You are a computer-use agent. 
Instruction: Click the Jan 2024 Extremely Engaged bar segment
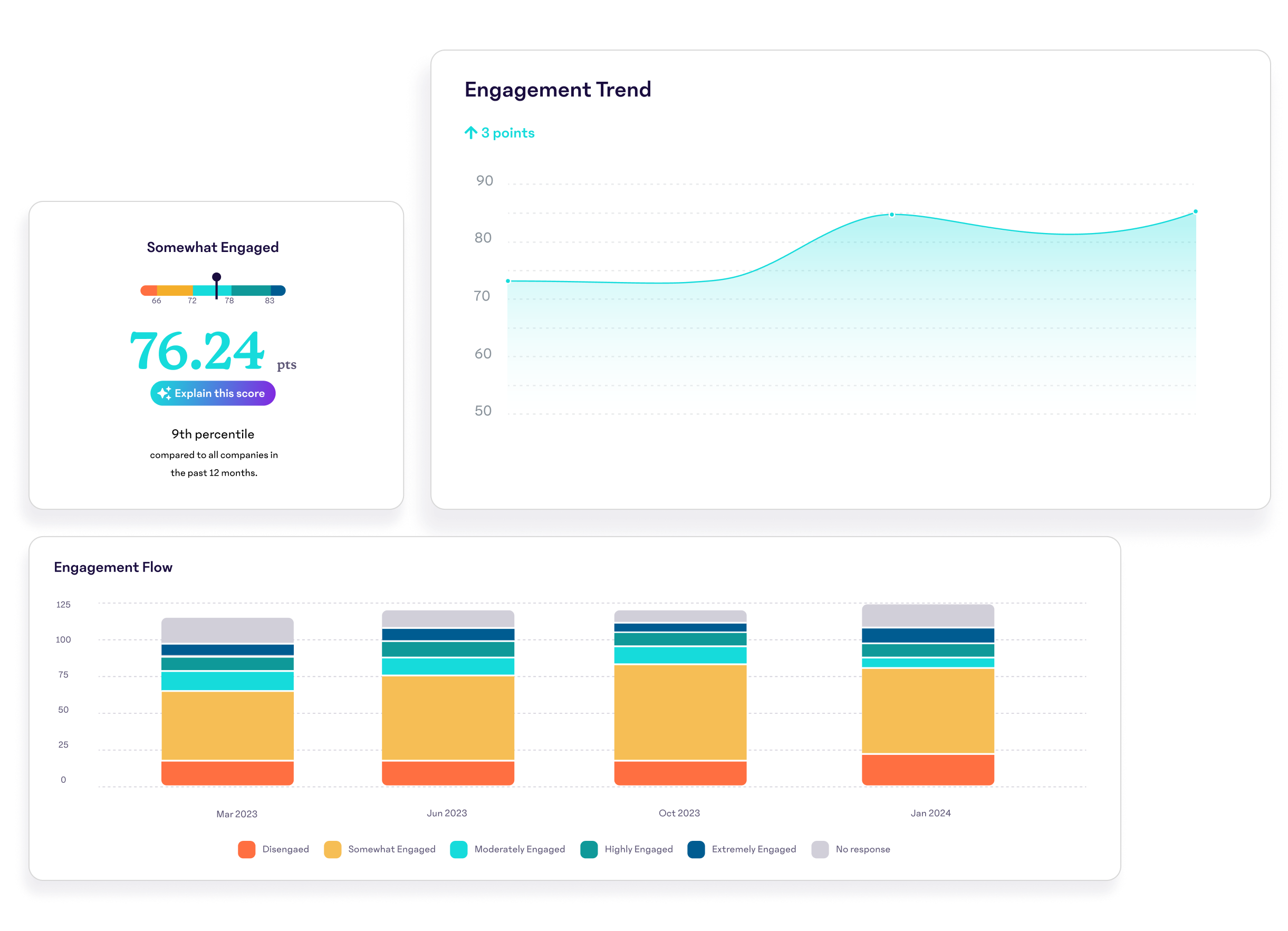927,635
